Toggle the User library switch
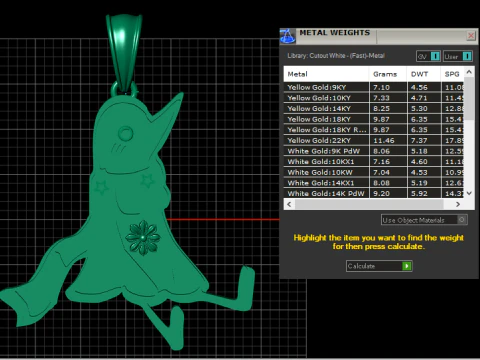Screen dimensions: 480x360 point(458,56)
